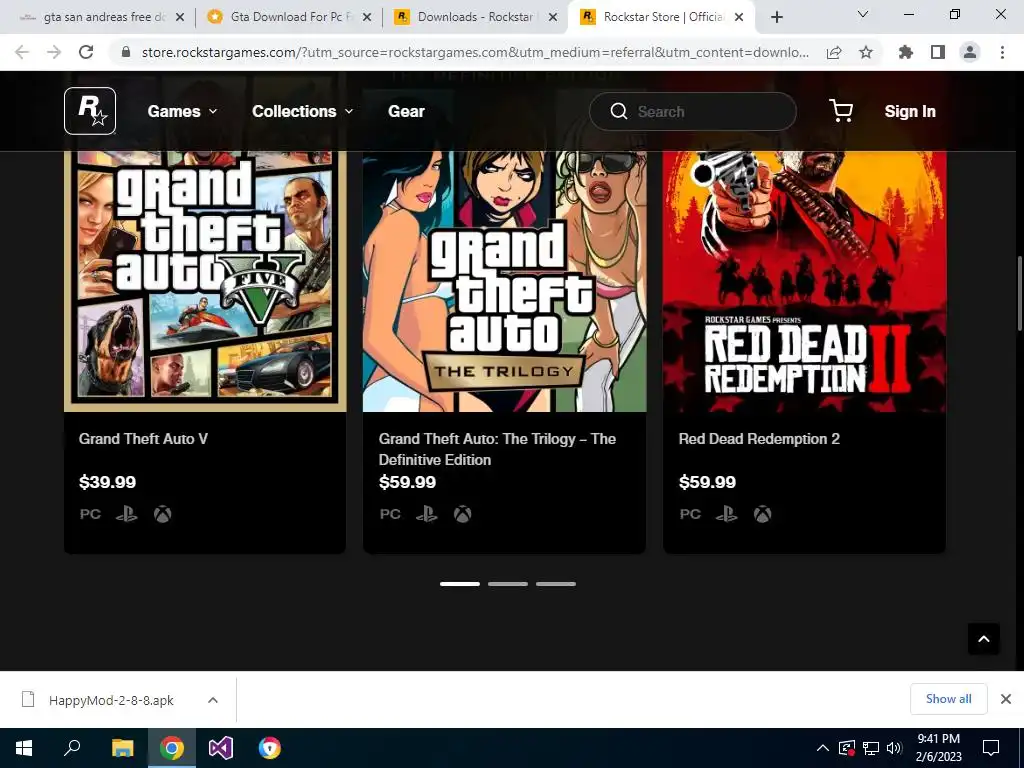
Task: Click the page vertical scrollbar thumb
Action: point(1019,293)
